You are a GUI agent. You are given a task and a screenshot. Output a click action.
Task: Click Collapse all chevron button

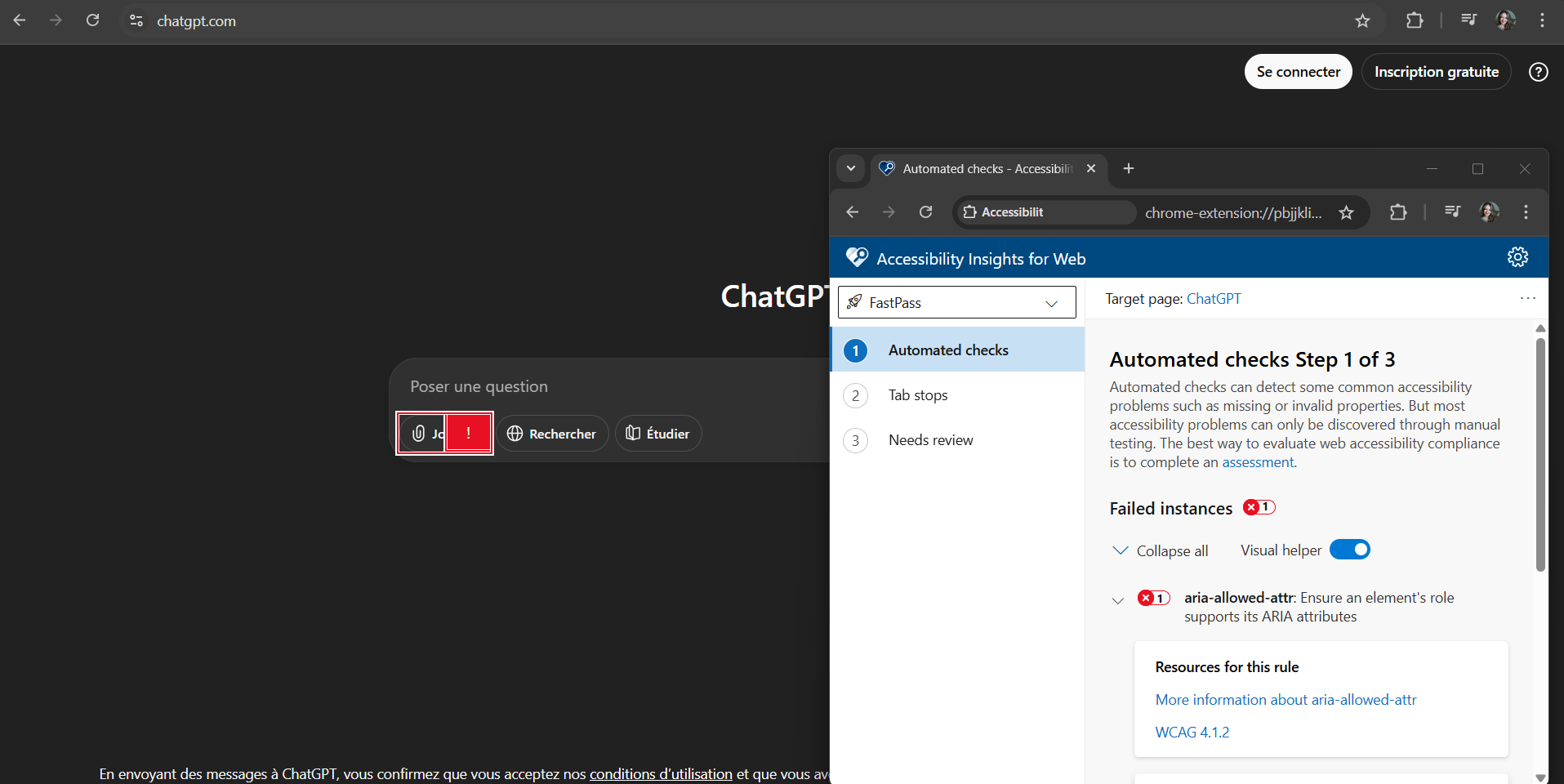click(1160, 550)
